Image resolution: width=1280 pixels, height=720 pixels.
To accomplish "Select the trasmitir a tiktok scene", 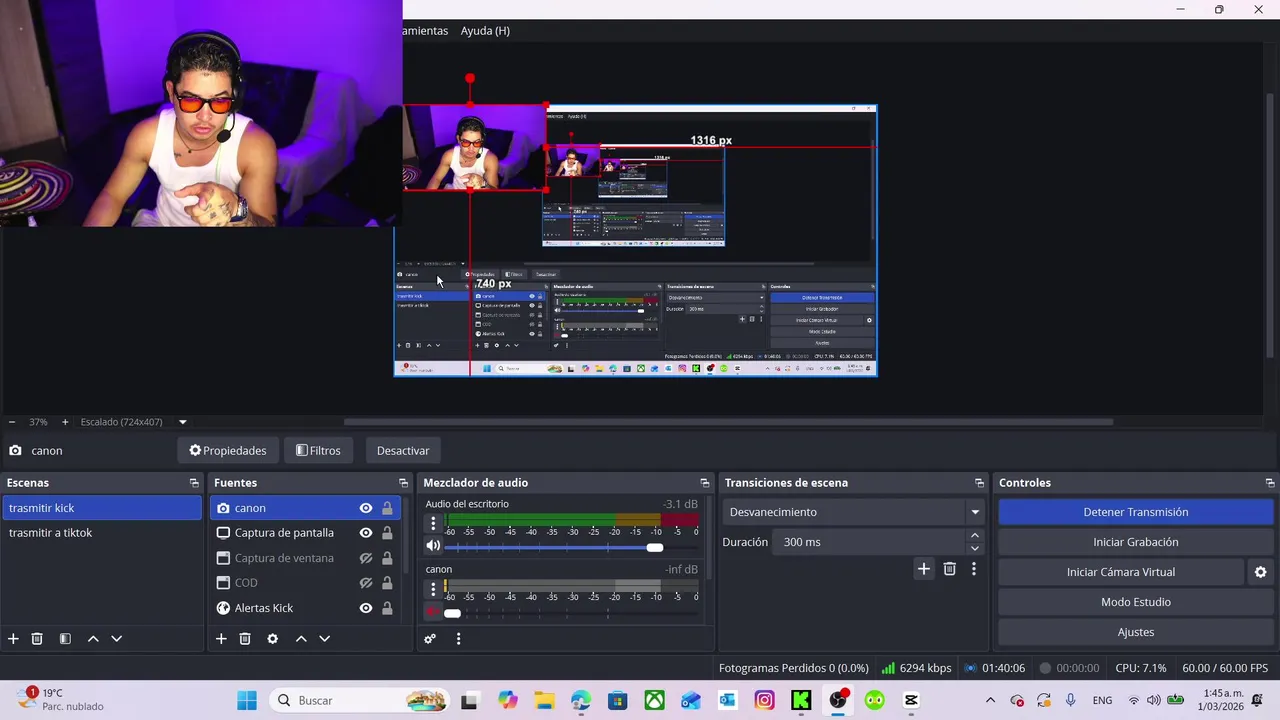I will click(x=101, y=533).
